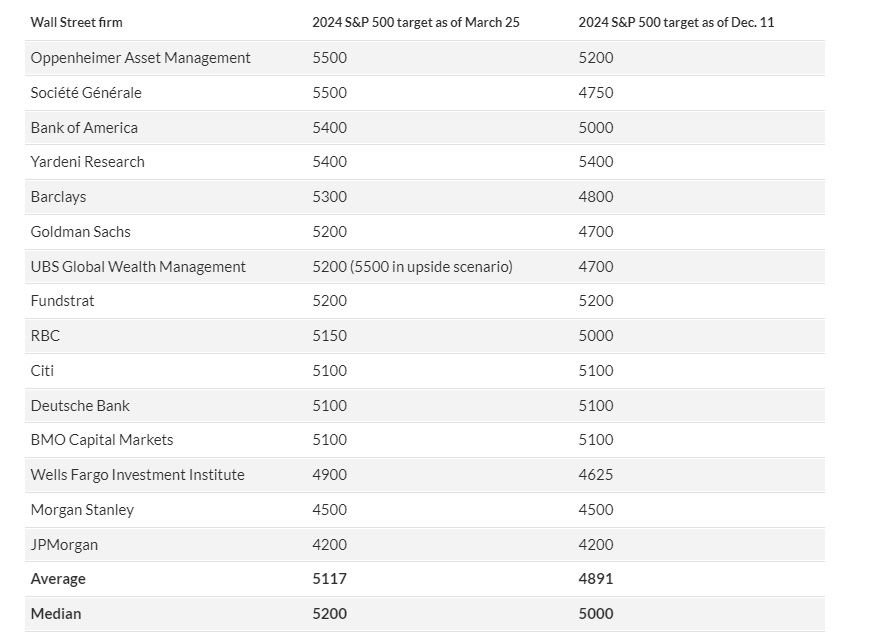Click on the Barclays row label
The height and width of the screenshot is (642, 877).
58,197
